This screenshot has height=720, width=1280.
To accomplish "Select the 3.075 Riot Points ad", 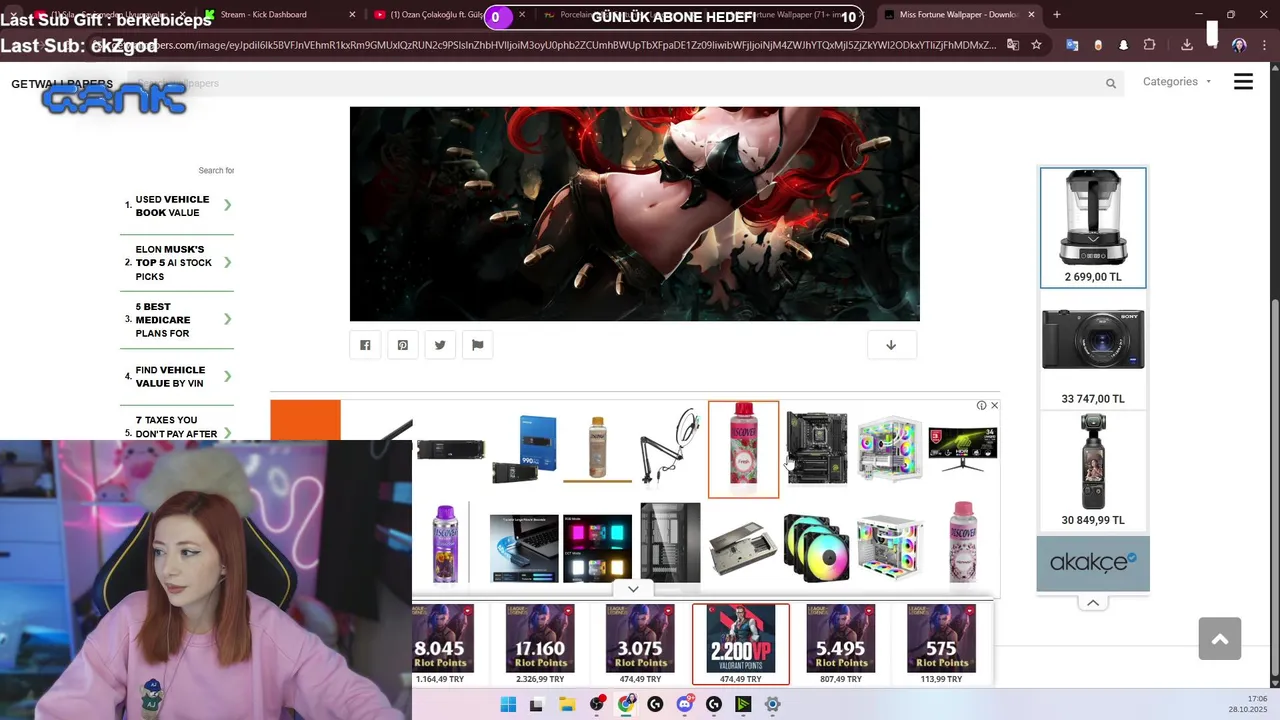I will [640, 644].
